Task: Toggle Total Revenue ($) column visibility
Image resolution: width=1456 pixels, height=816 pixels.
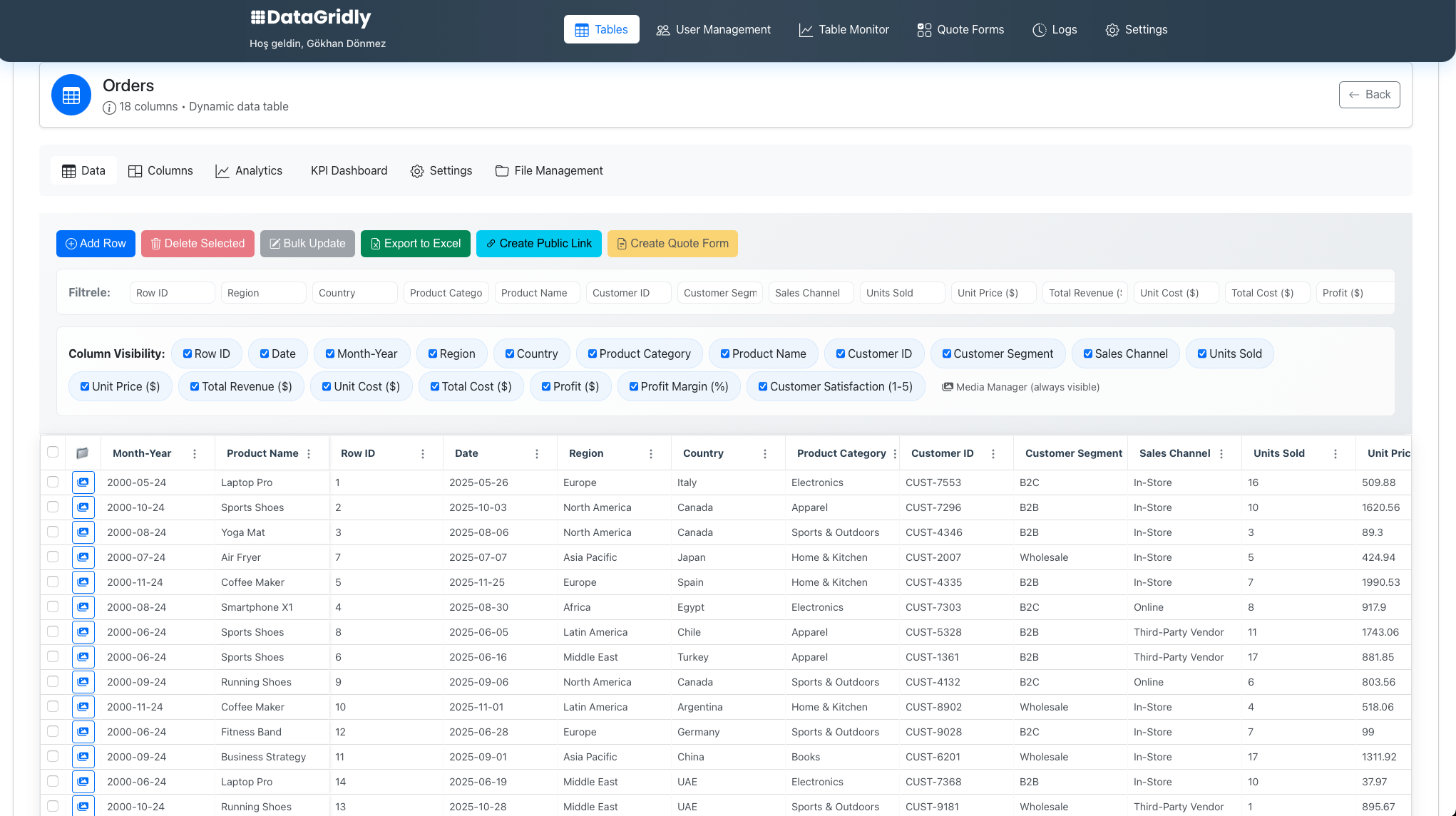Action: point(195,386)
